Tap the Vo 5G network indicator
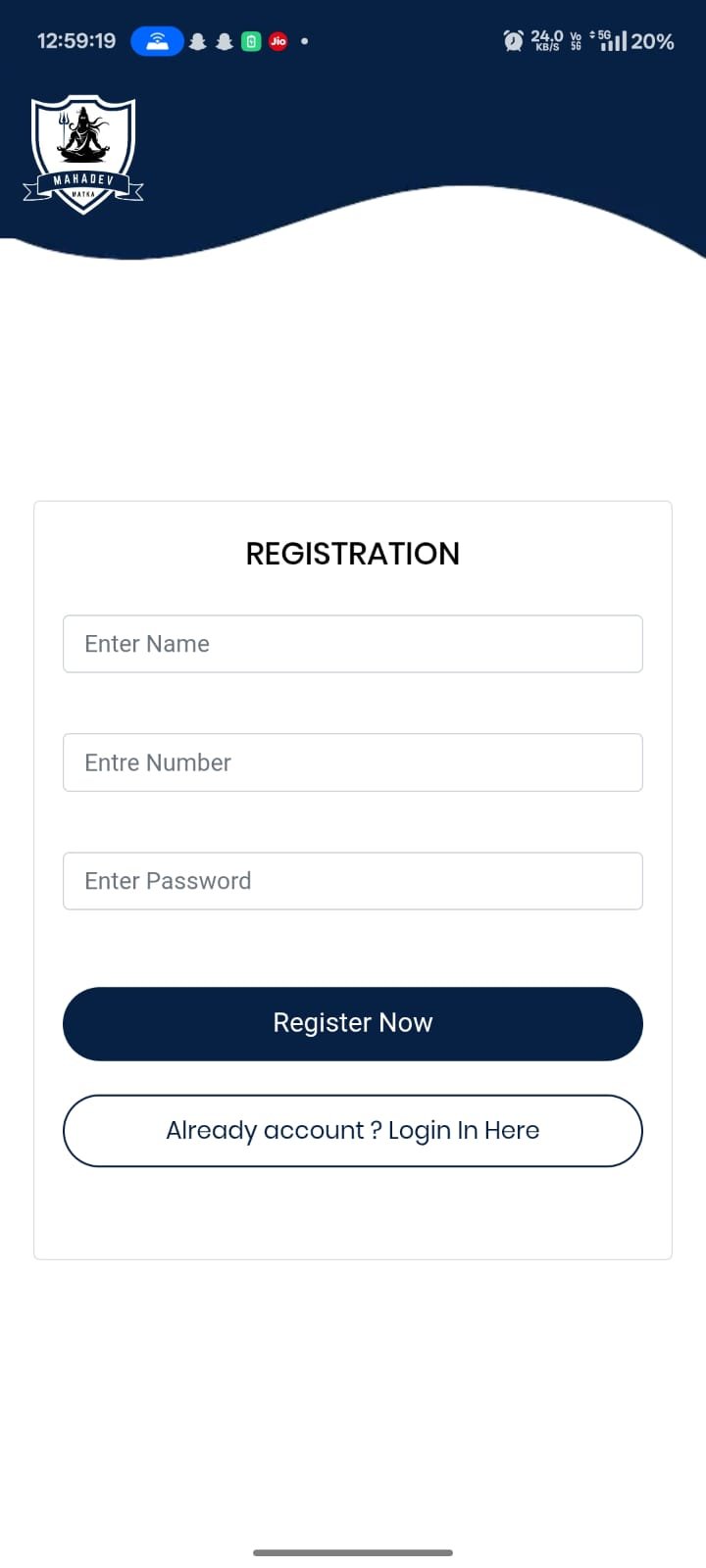This screenshot has width=706, height=1568. tap(576, 40)
